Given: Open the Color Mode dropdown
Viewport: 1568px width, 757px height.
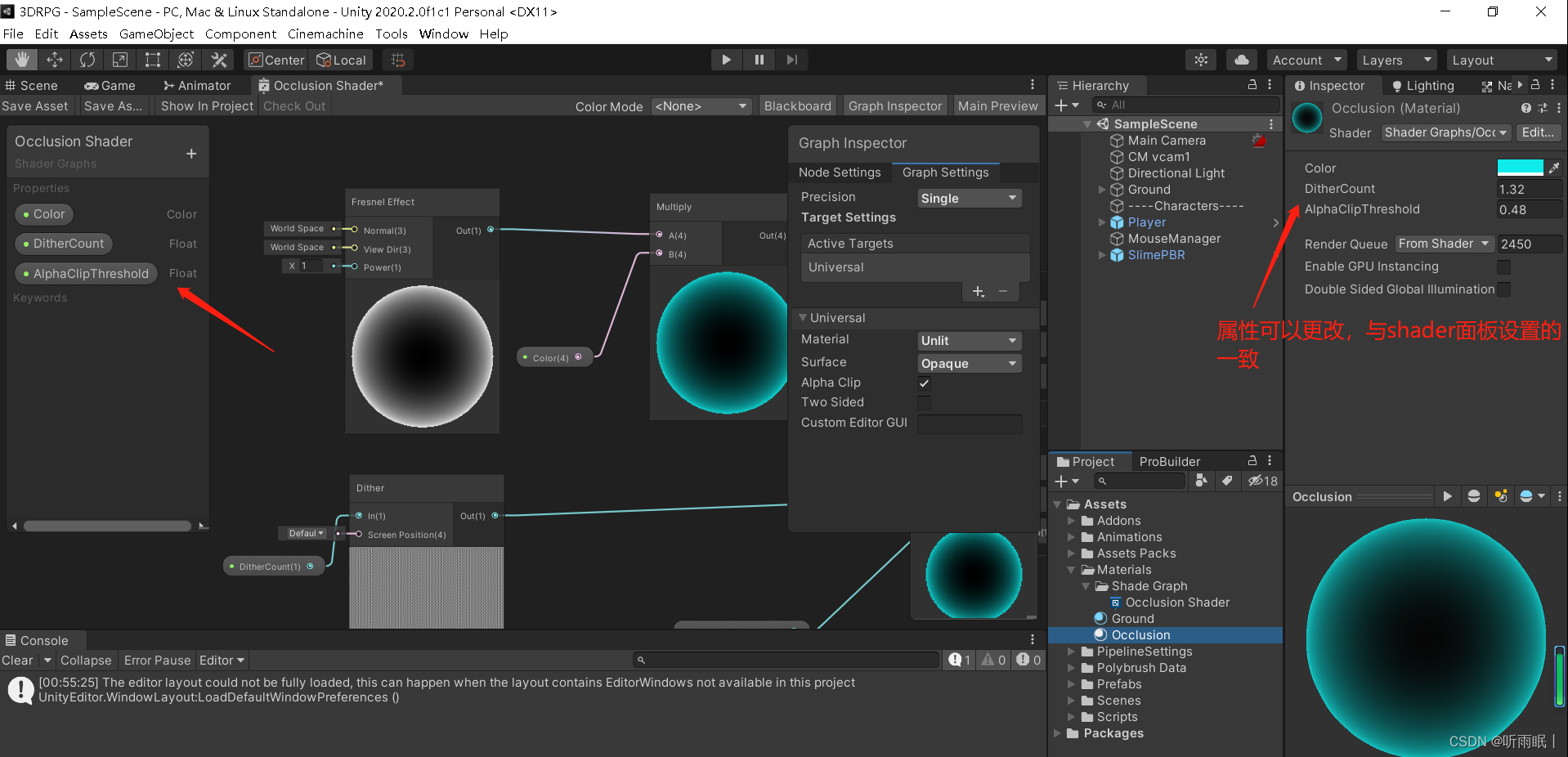Looking at the screenshot, I should coord(701,106).
